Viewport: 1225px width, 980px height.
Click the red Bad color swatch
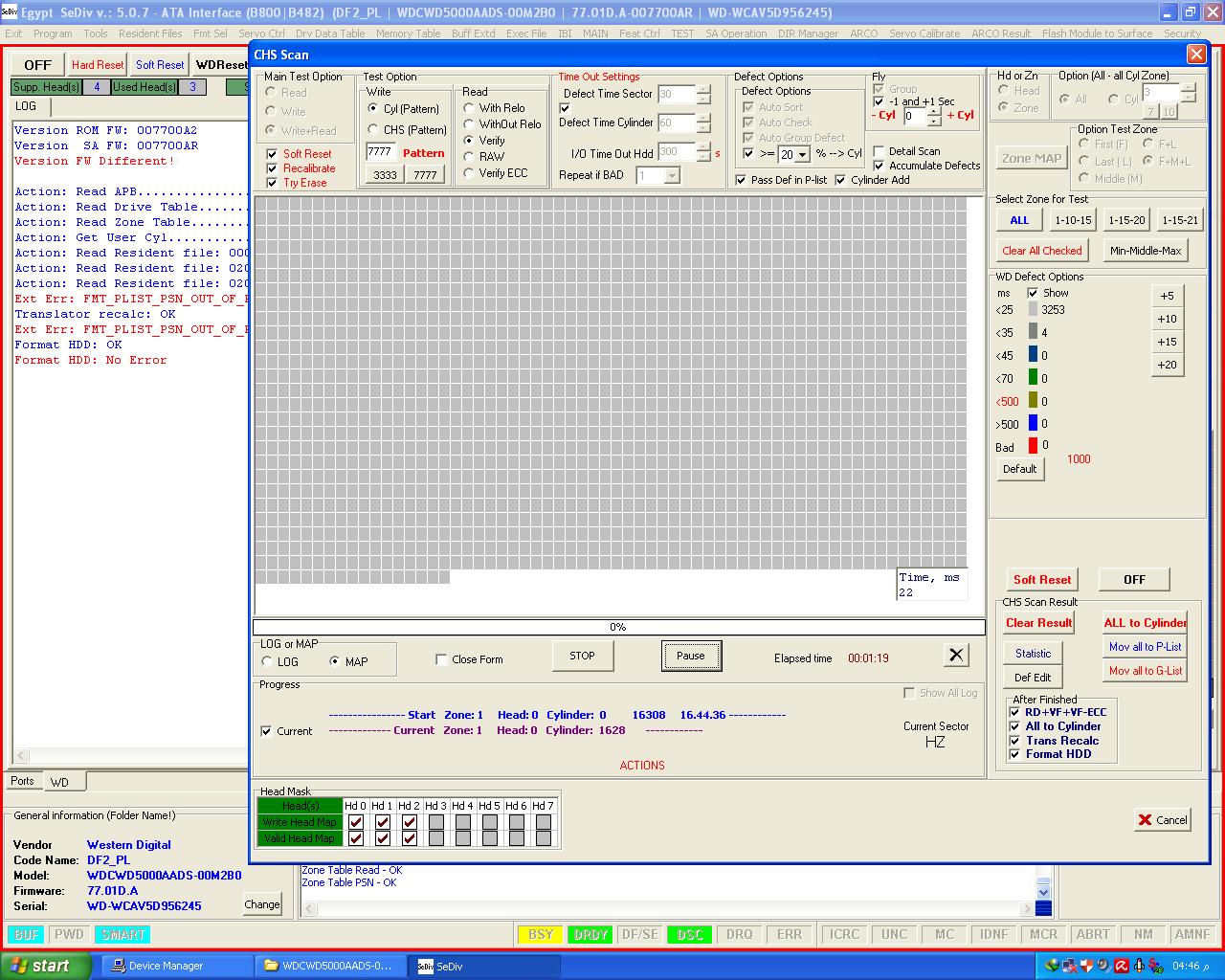[1034, 446]
